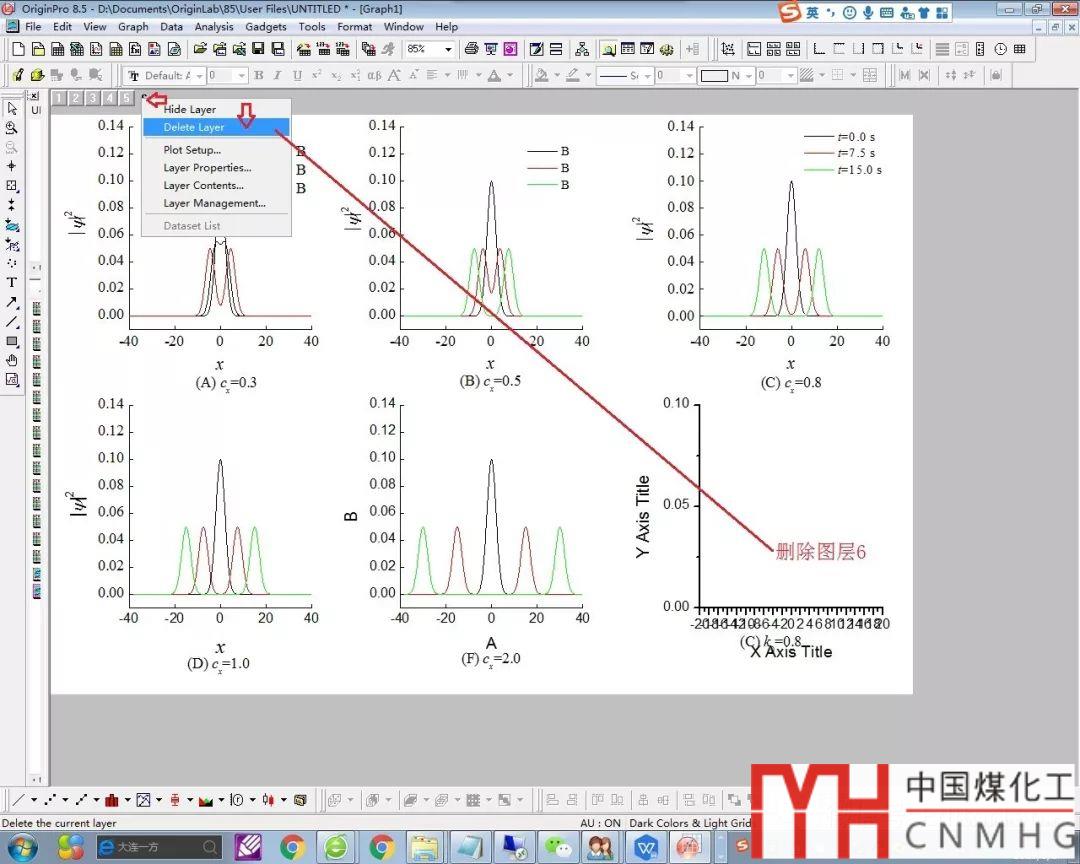The height and width of the screenshot is (864, 1080).
Task: Select the Pointer arrow tool
Action: coord(12,108)
